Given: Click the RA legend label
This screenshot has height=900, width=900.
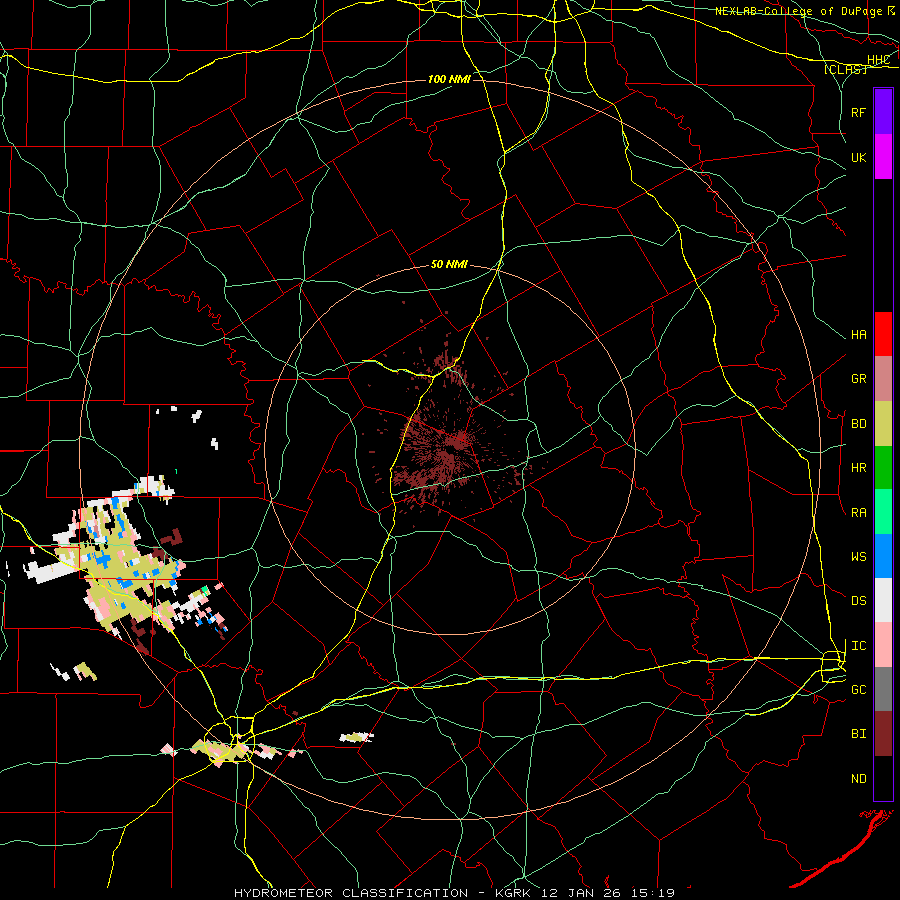Looking at the screenshot, I should pyautogui.click(x=859, y=513).
